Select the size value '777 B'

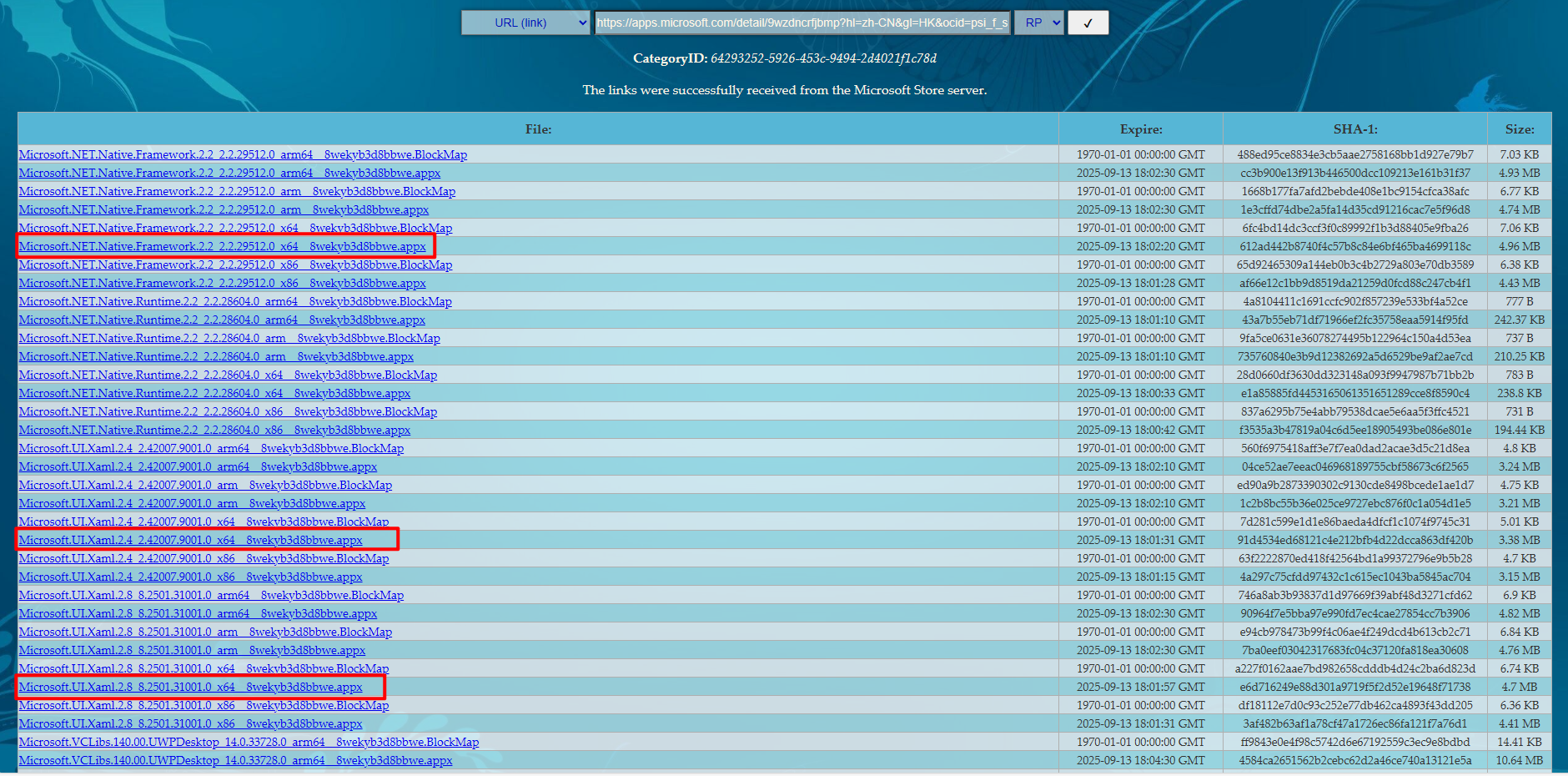click(x=1520, y=301)
